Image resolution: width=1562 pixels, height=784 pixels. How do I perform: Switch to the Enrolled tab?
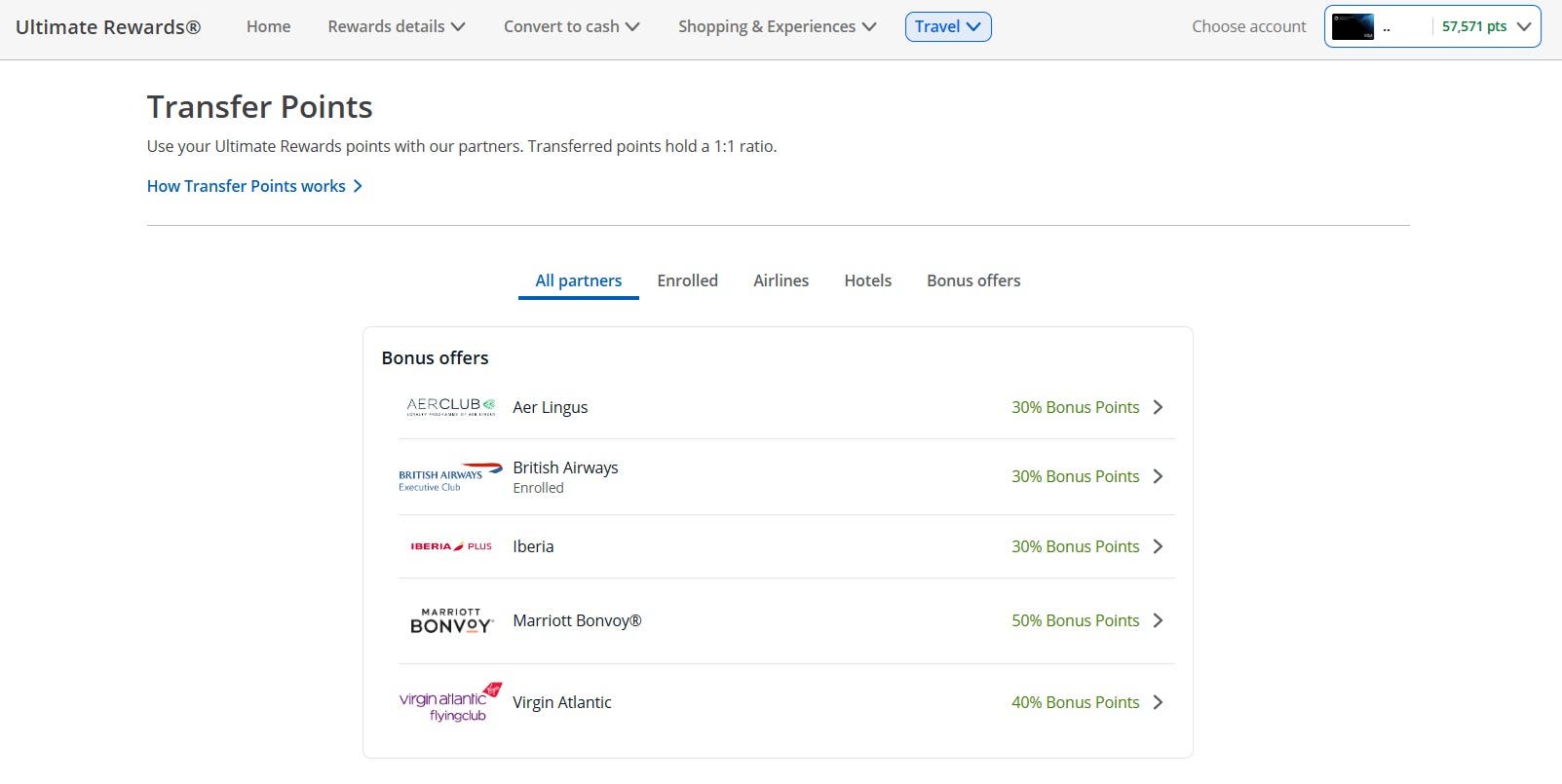(x=687, y=280)
